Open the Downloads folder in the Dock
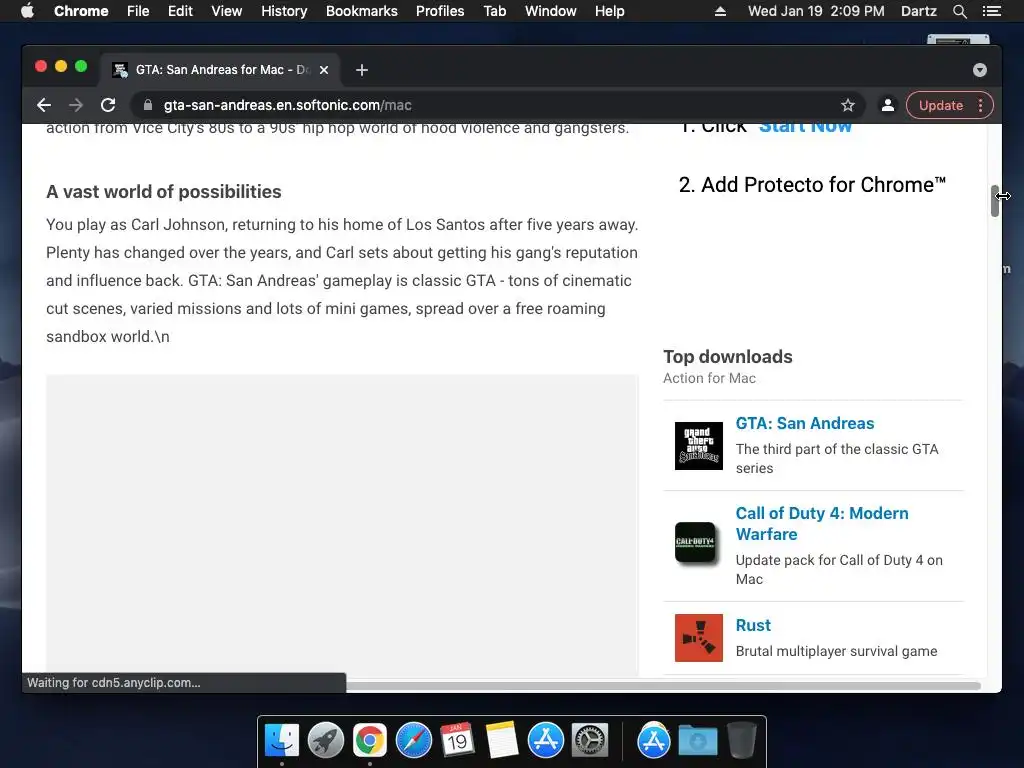Viewport: 1024px width, 768px height. coord(697,741)
